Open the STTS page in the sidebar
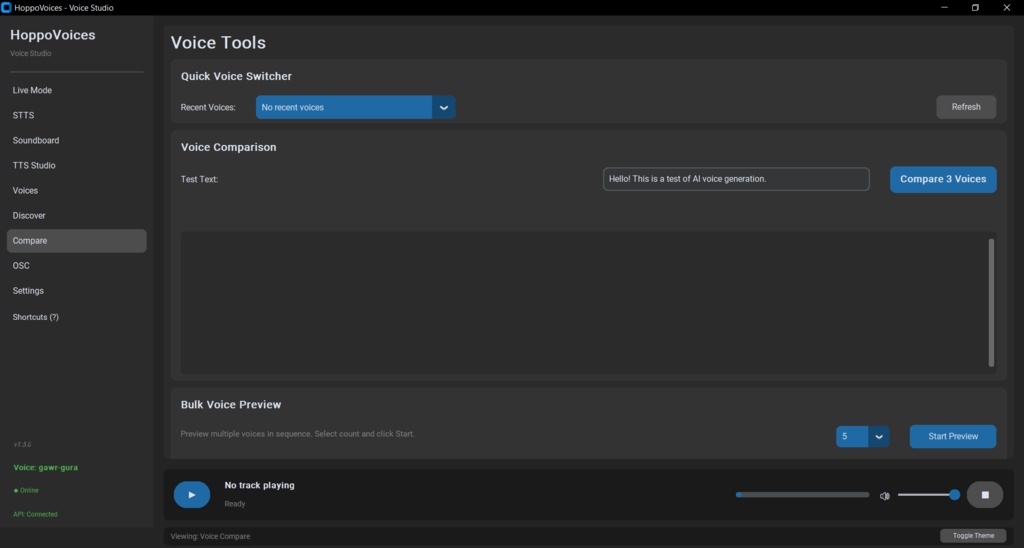This screenshot has height=548, width=1024. coord(76,115)
